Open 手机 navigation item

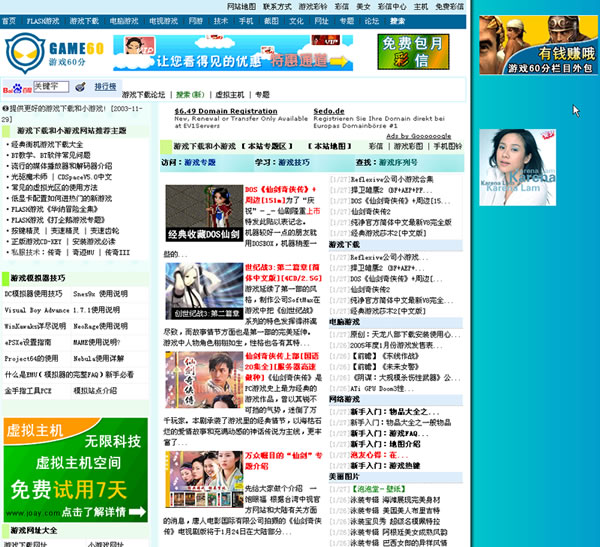(246, 21)
